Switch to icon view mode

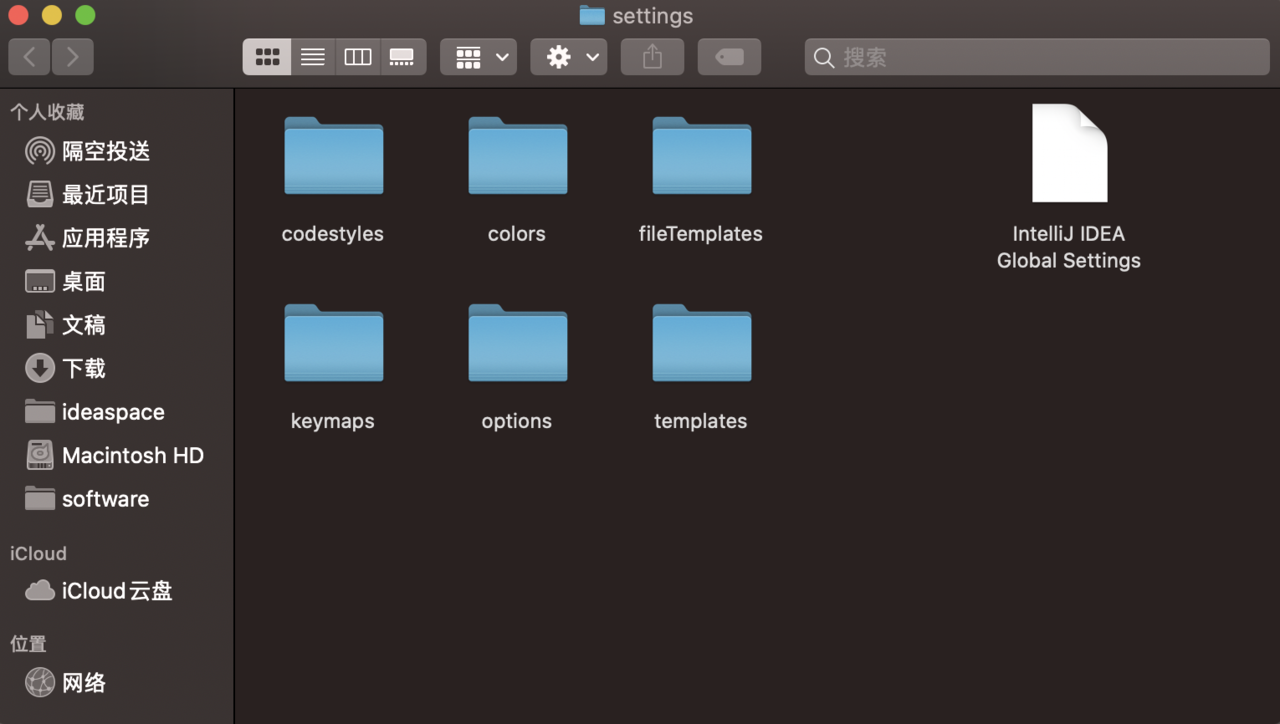[x=267, y=57]
